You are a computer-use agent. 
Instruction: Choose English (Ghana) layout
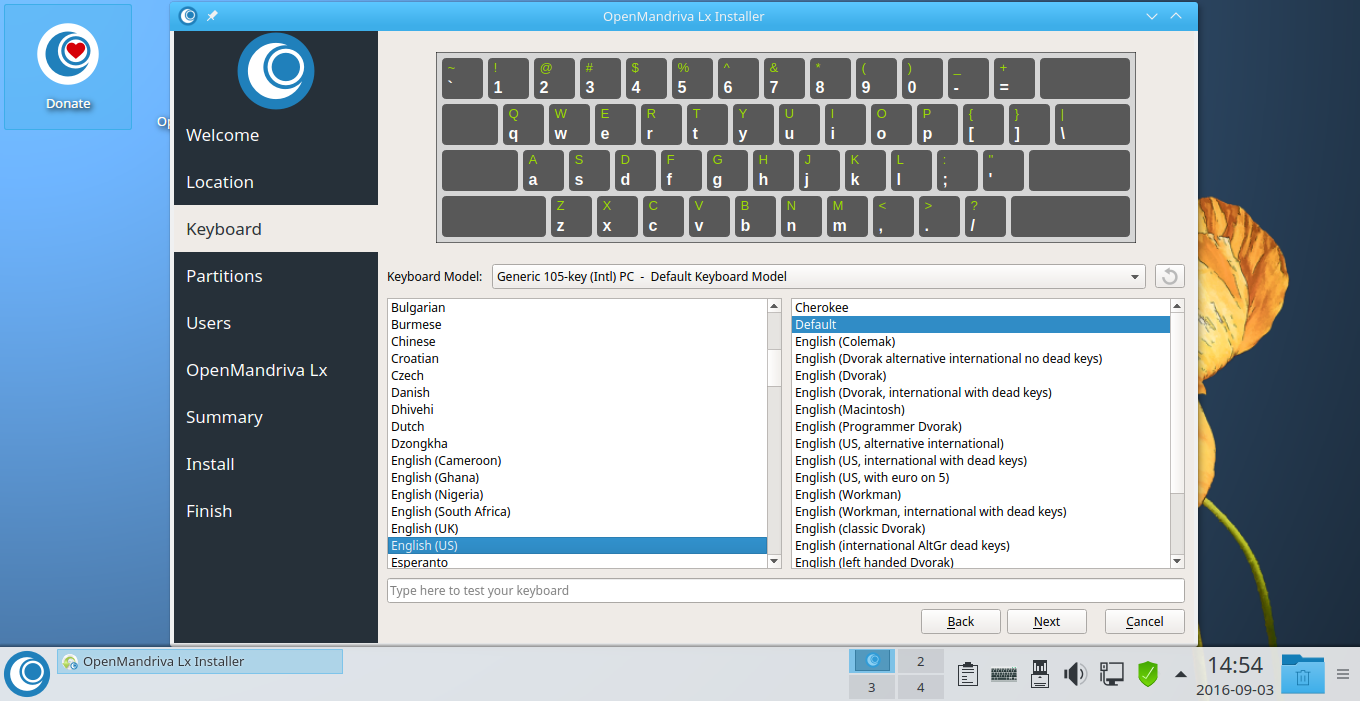point(577,477)
